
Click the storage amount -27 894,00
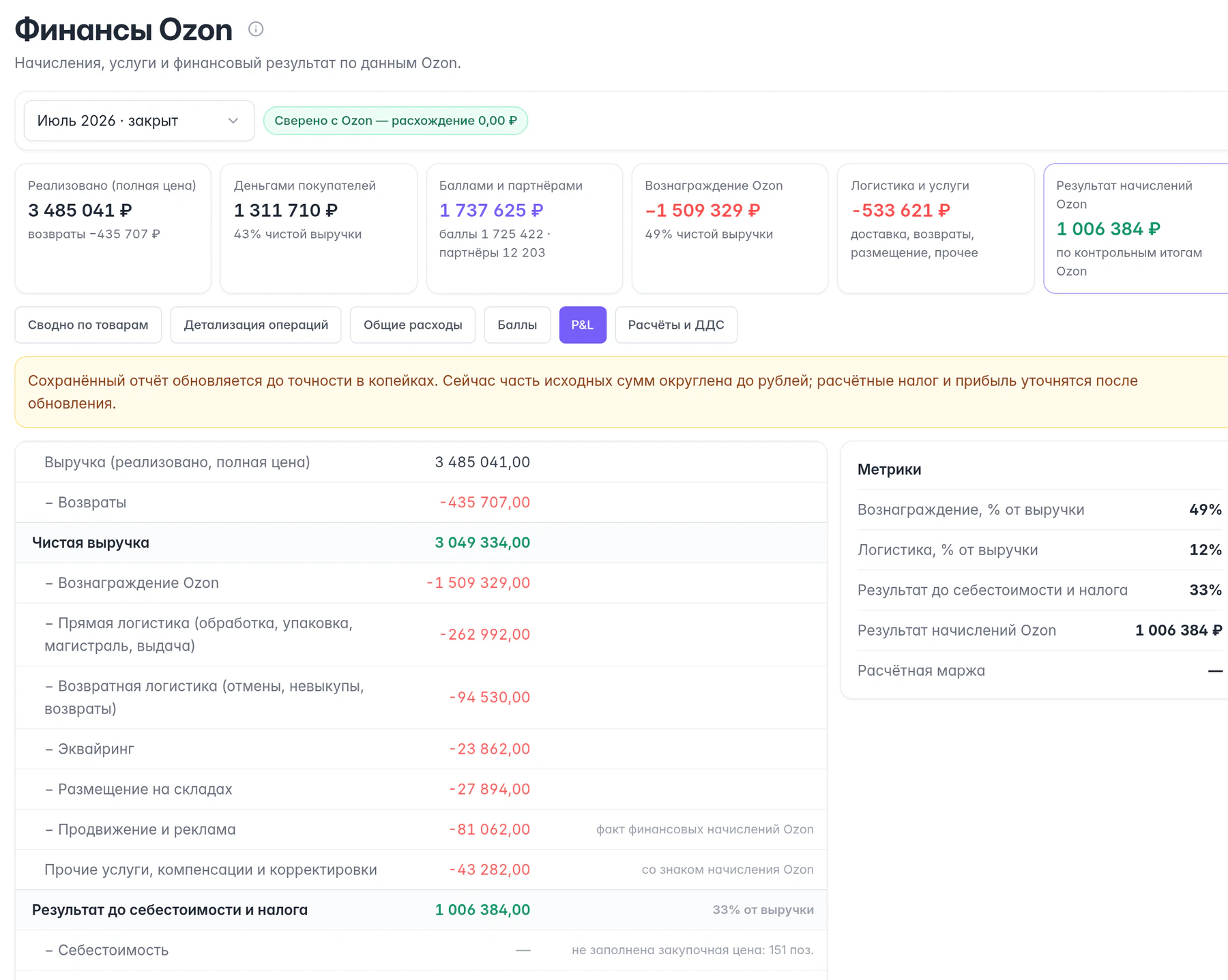489,789
